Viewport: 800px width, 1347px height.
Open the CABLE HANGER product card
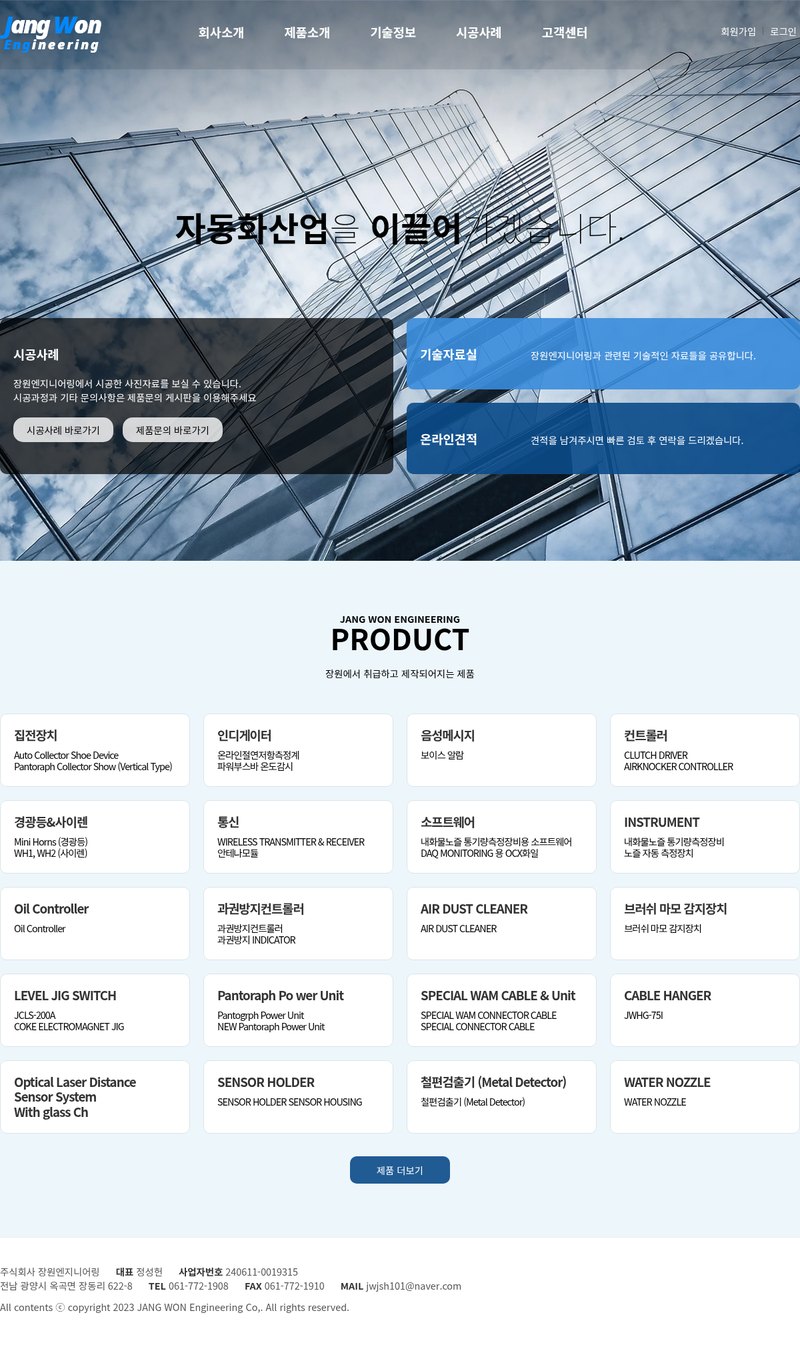[x=705, y=1010]
